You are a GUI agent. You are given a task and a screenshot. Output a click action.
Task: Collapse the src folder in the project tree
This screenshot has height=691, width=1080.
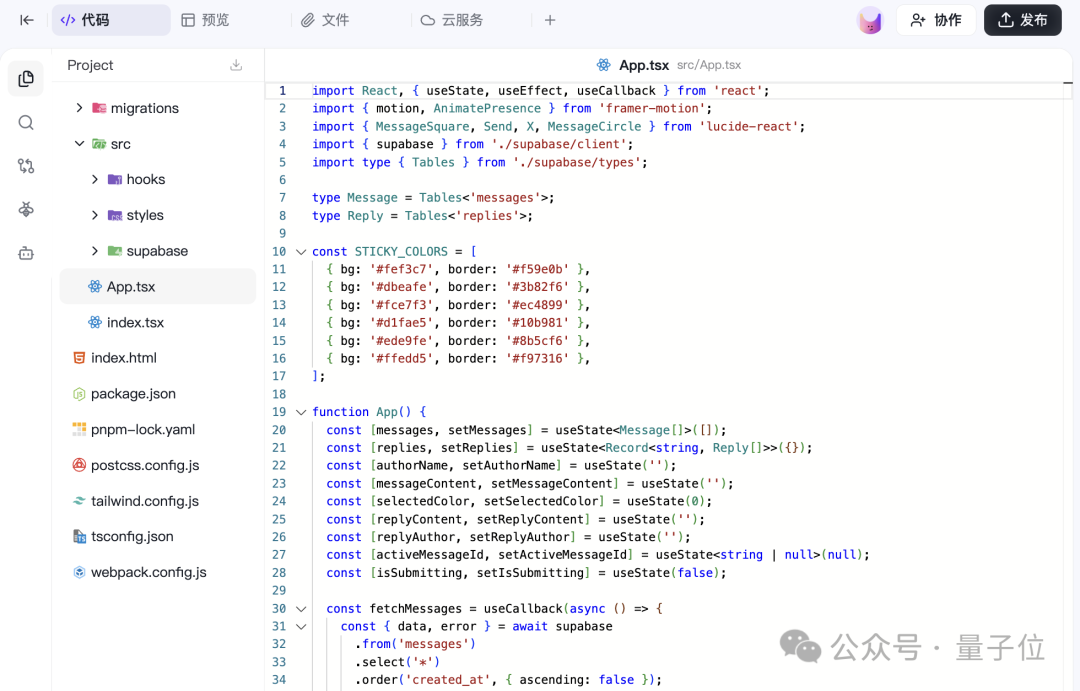[x=79, y=143]
